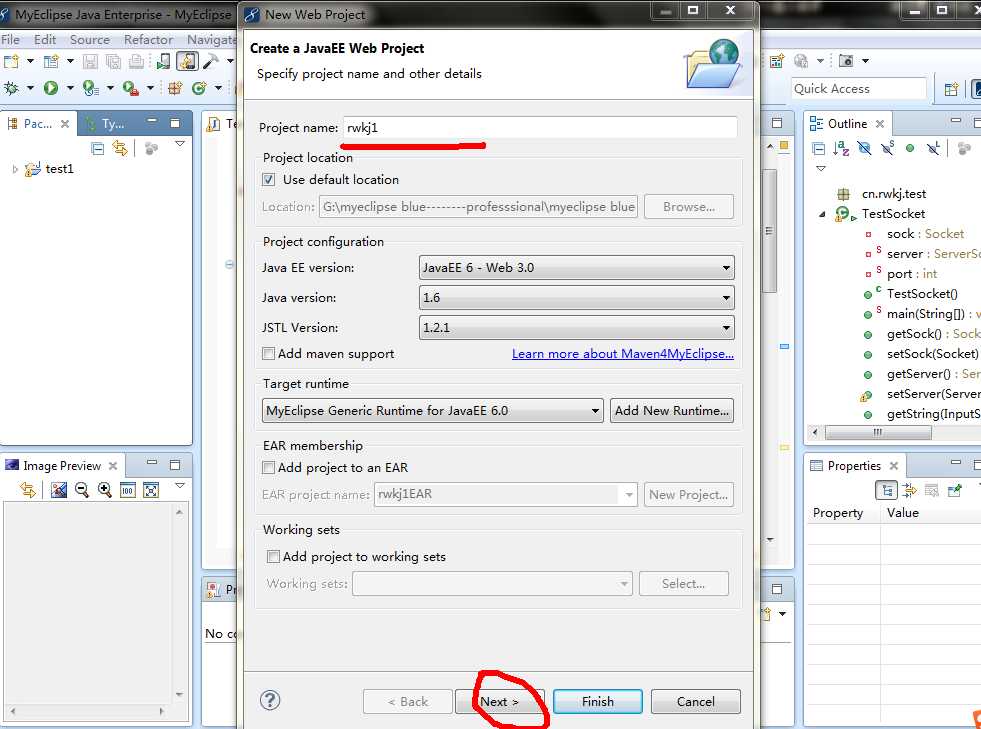981x729 pixels.
Task: Click Hide Fields icon in Outline toolbar
Action: [x=864, y=148]
